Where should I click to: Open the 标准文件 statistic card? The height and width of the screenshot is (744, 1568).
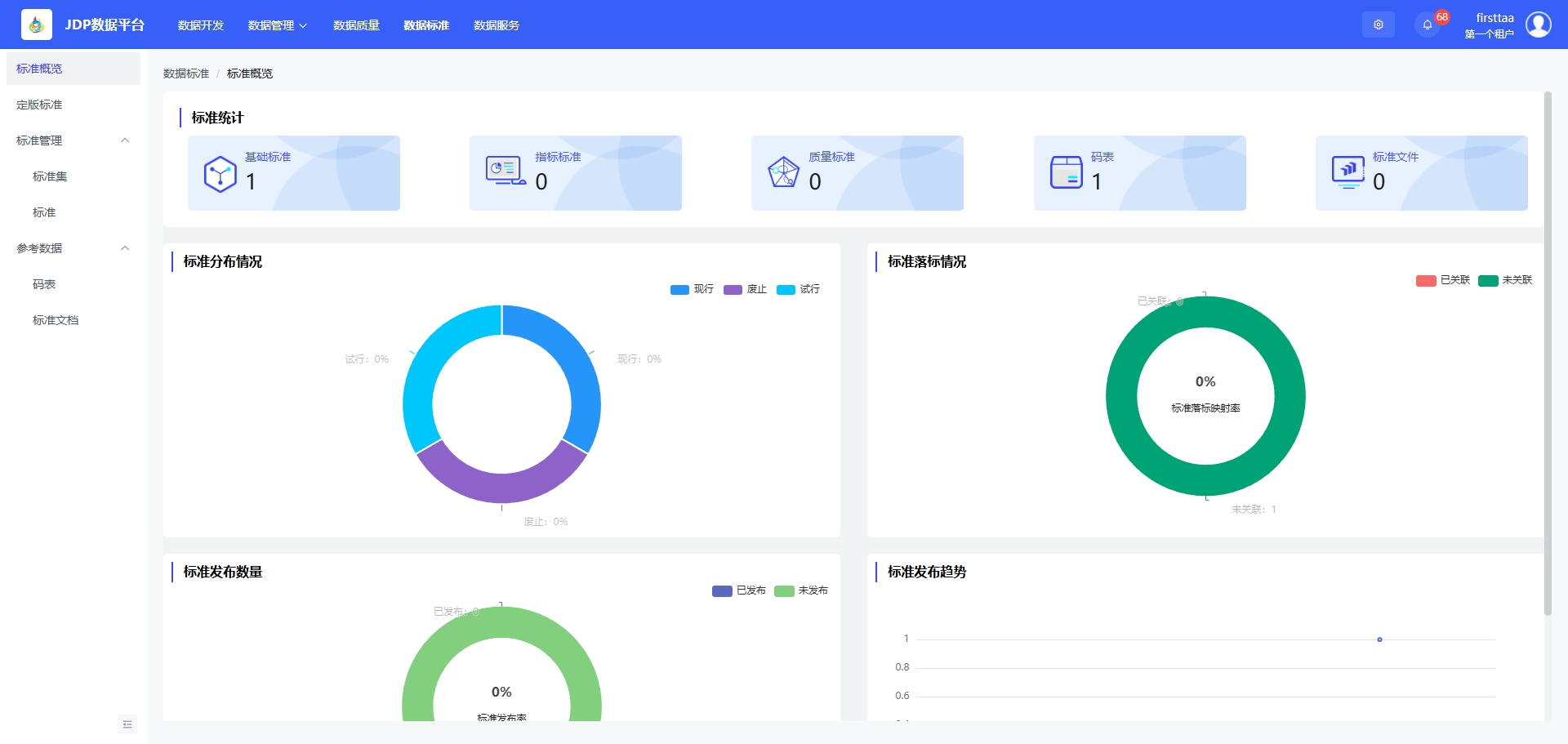(1422, 173)
